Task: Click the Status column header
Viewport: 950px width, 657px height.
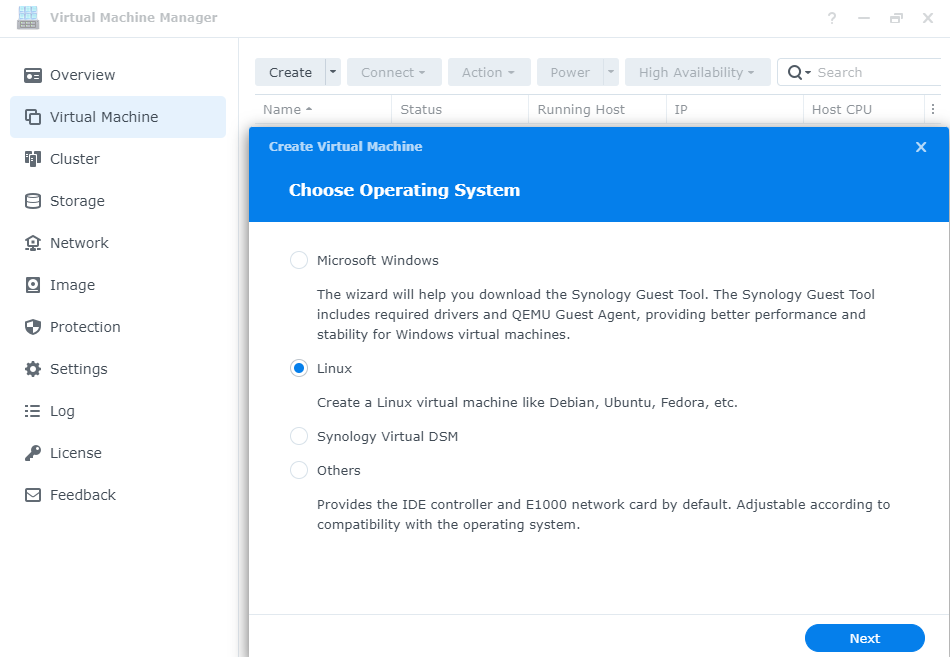Action: pos(460,110)
